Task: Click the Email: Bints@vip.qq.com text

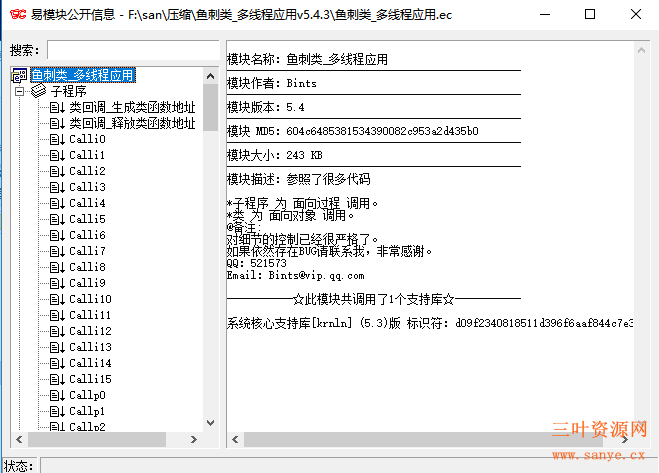Action: [x=295, y=276]
